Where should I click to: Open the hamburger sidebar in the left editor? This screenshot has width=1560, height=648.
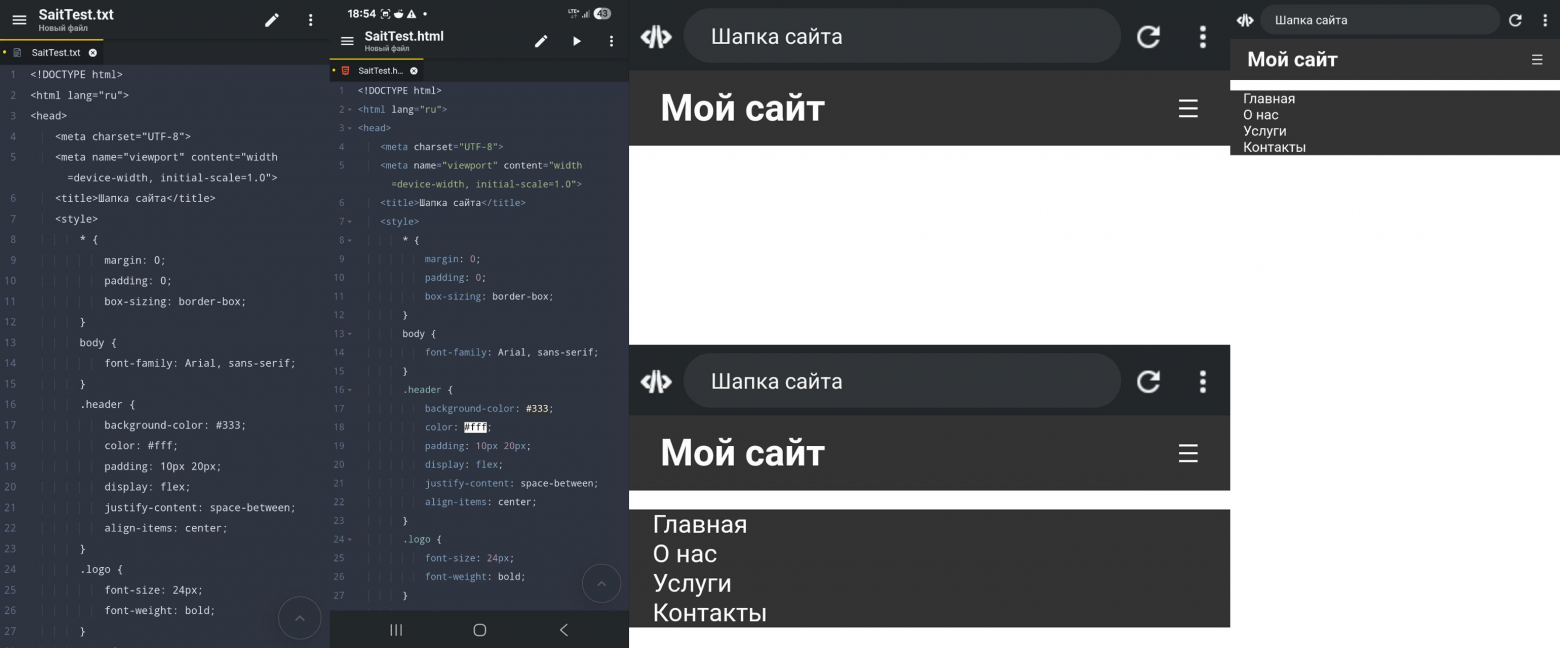[x=20, y=18]
